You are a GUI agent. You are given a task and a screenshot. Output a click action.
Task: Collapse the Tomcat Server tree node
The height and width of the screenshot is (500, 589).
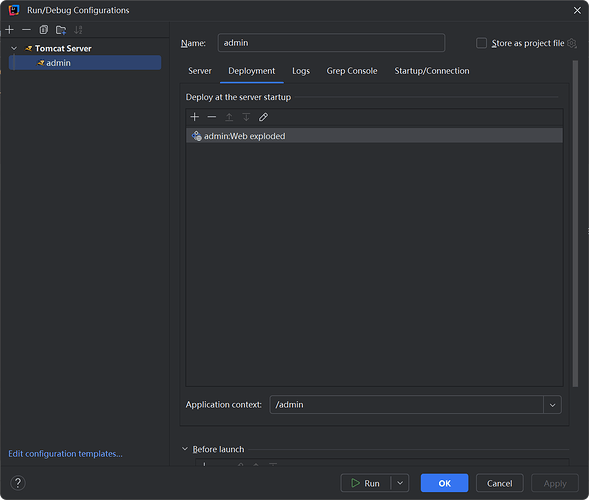(14, 48)
